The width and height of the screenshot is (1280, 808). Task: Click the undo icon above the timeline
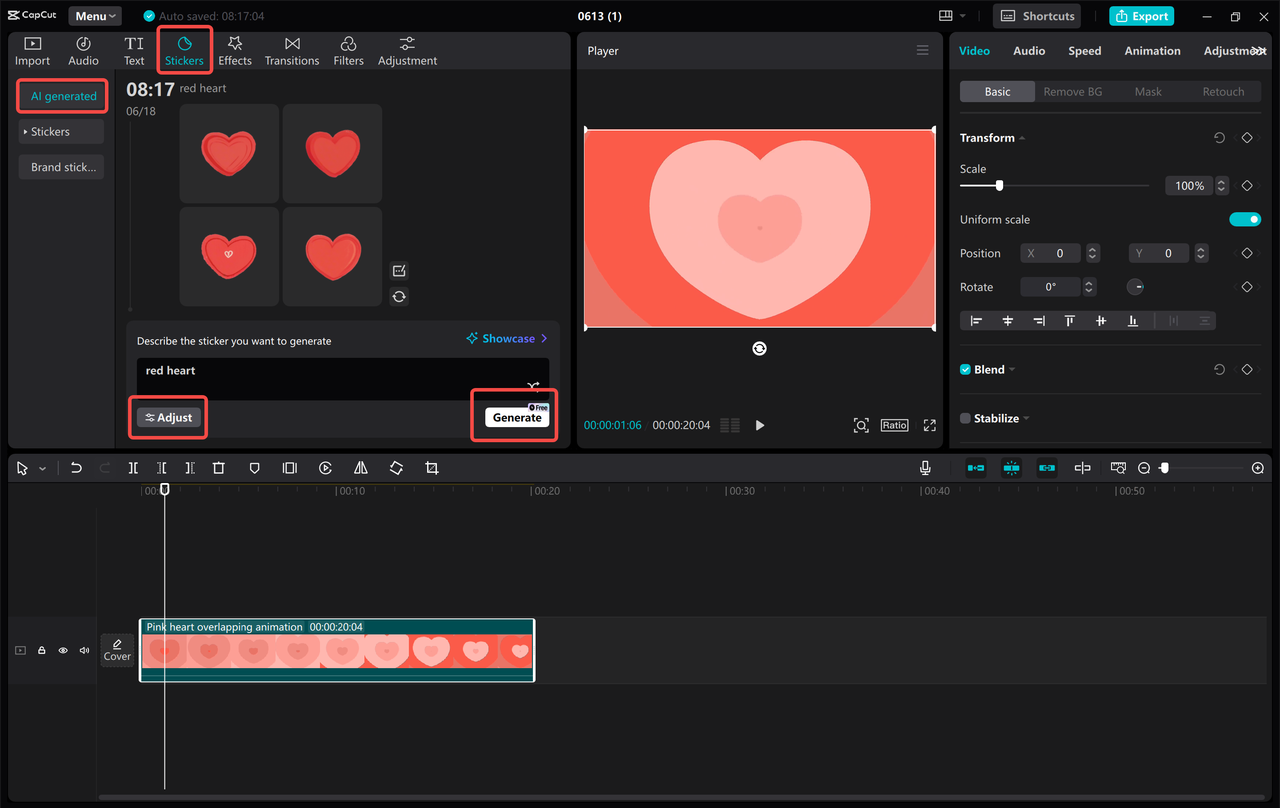tap(76, 467)
